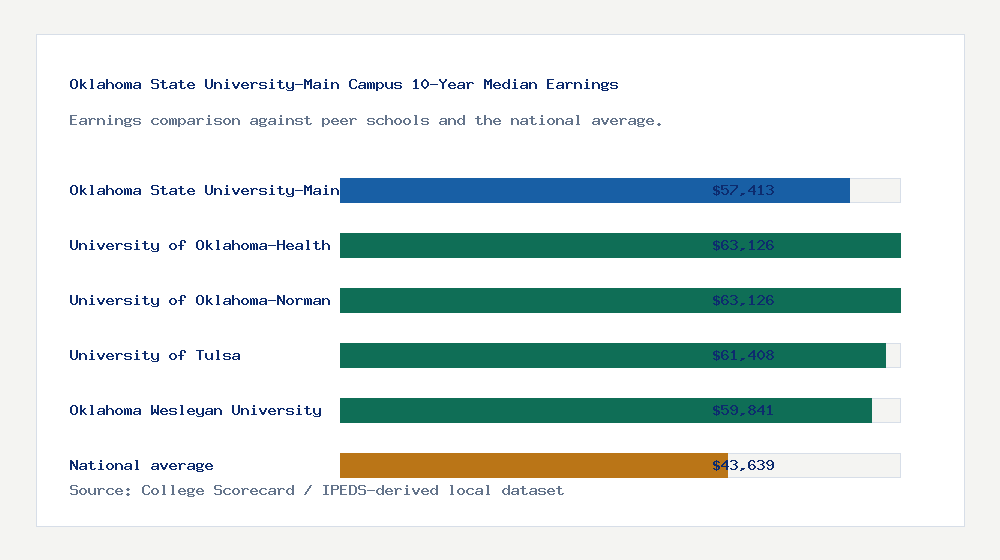This screenshot has height=560, width=1000.
Task: Select the 'University of Oklahoma-Norman' label
Action: pos(200,300)
